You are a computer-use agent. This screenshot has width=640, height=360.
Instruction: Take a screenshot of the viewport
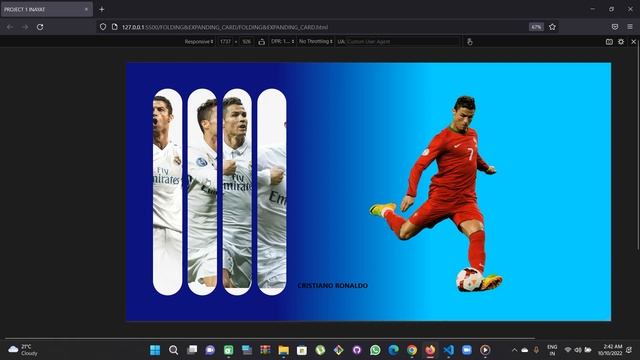click(x=609, y=42)
